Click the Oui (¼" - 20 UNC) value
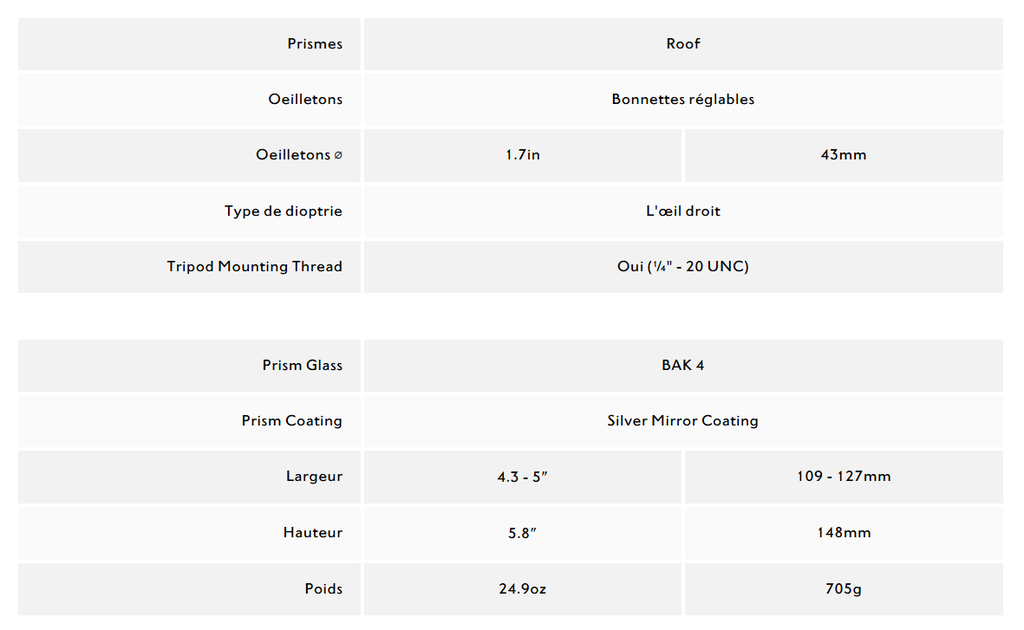 [683, 266]
